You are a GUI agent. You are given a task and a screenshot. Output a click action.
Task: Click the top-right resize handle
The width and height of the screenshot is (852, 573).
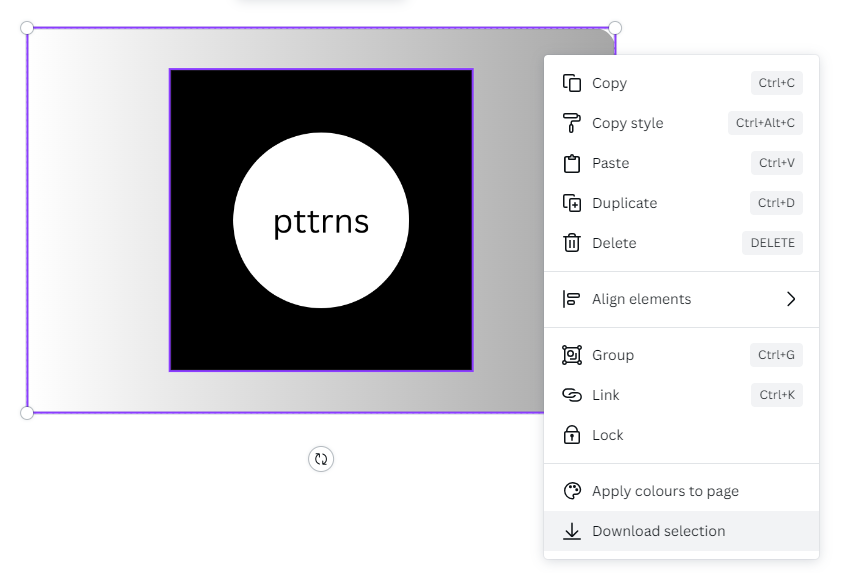click(x=615, y=28)
